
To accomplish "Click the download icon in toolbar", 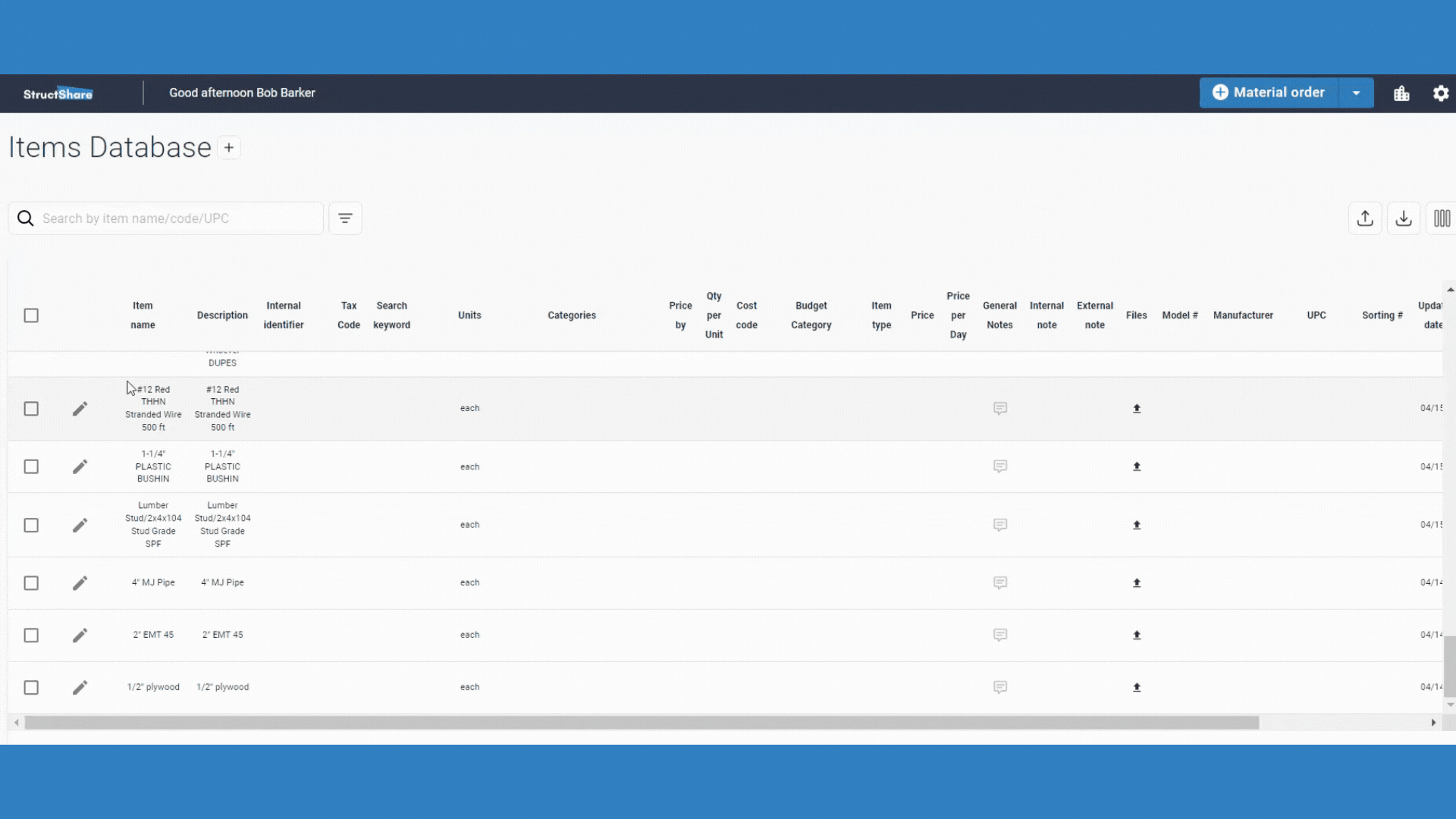I will click(x=1404, y=218).
